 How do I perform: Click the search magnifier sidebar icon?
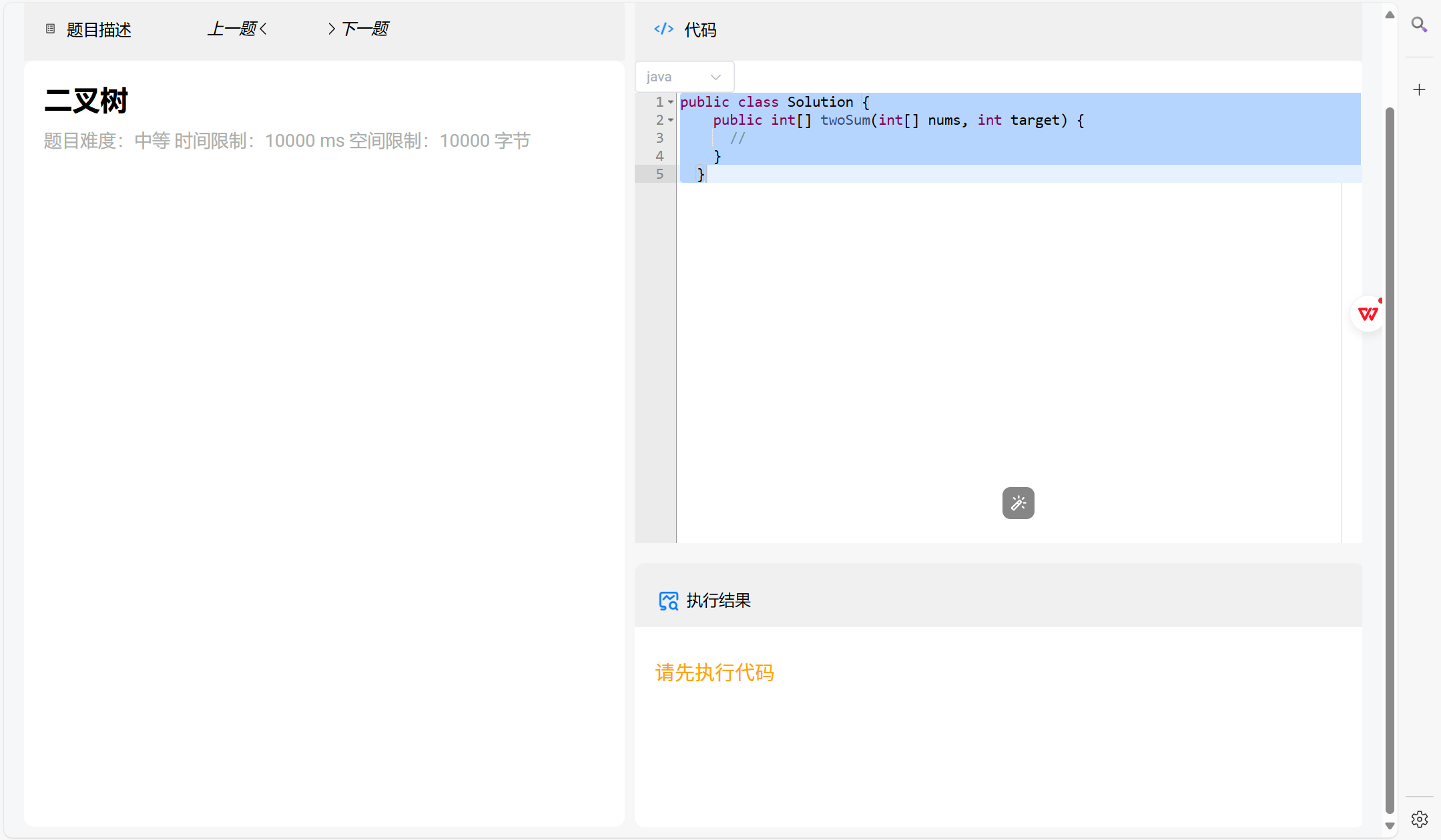pos(1419,25)
